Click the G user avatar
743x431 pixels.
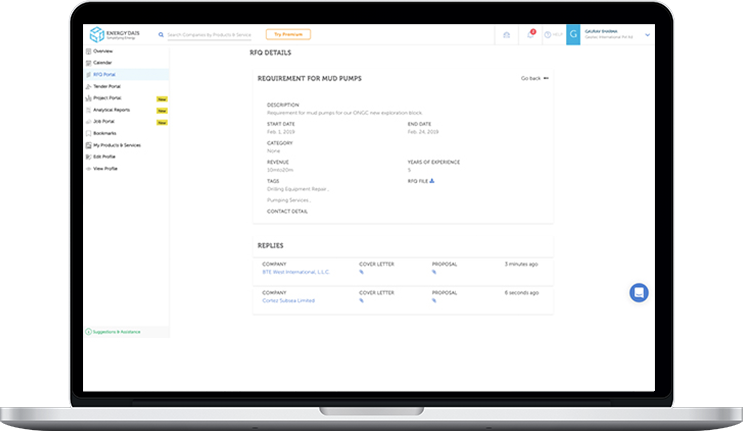pyautogui.click(x=573, y=35)
